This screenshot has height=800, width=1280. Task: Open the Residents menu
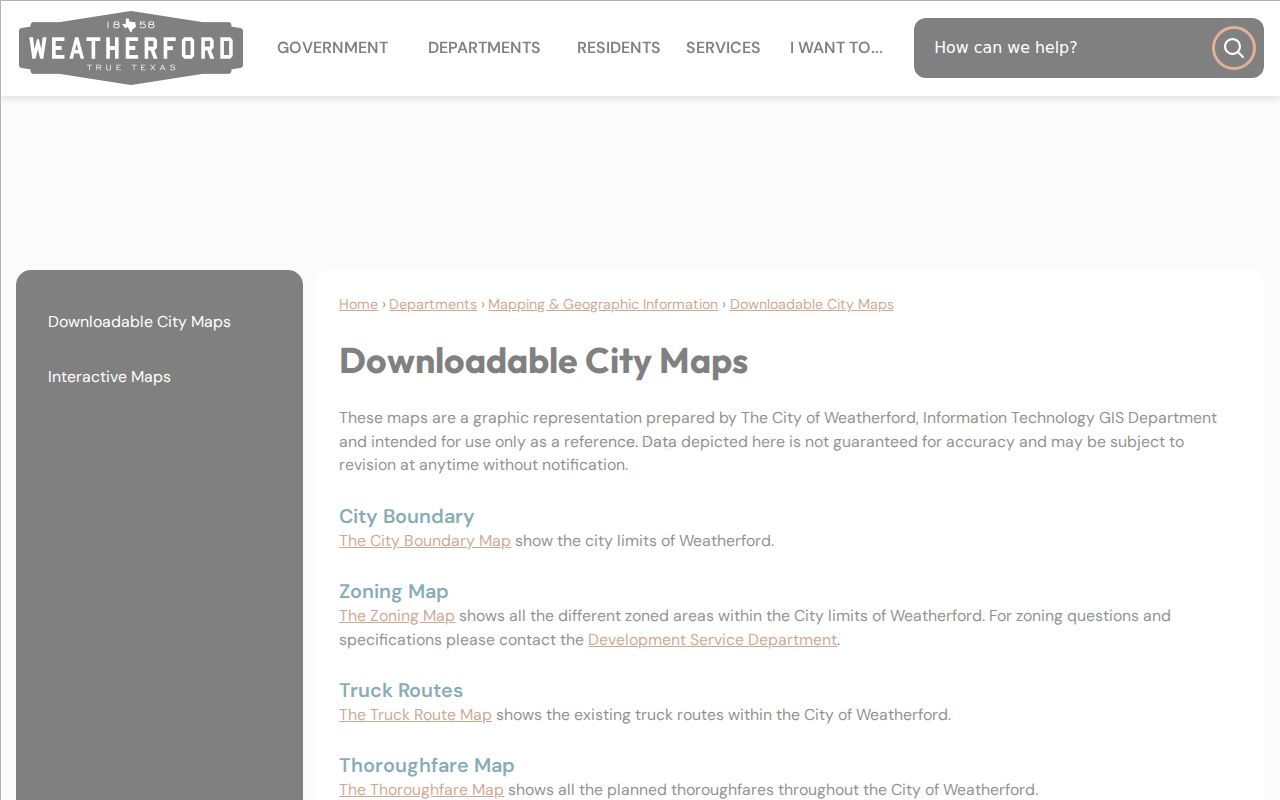click(x=618, y=48)
